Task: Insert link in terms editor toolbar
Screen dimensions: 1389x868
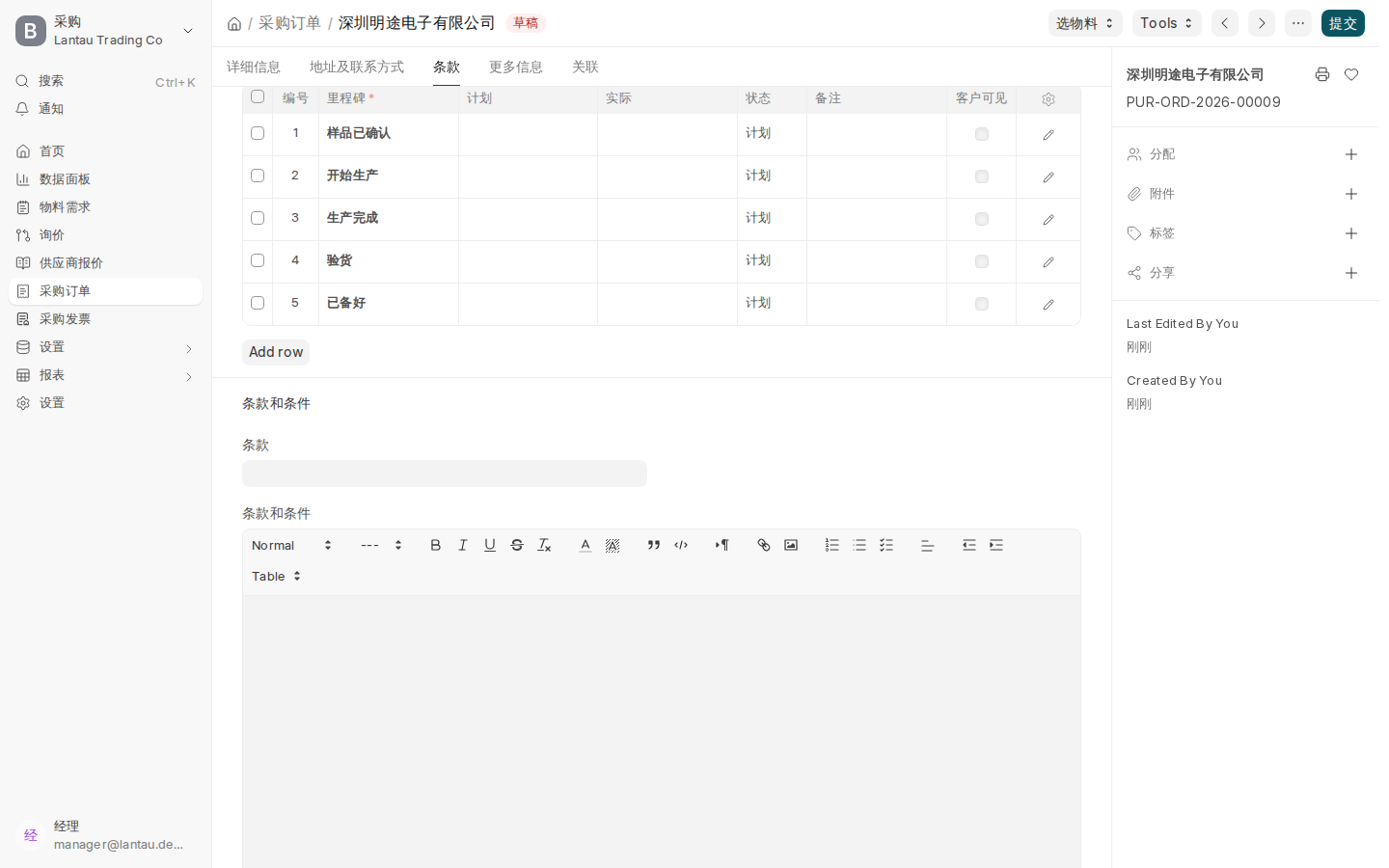Action: tap(763, 545)
